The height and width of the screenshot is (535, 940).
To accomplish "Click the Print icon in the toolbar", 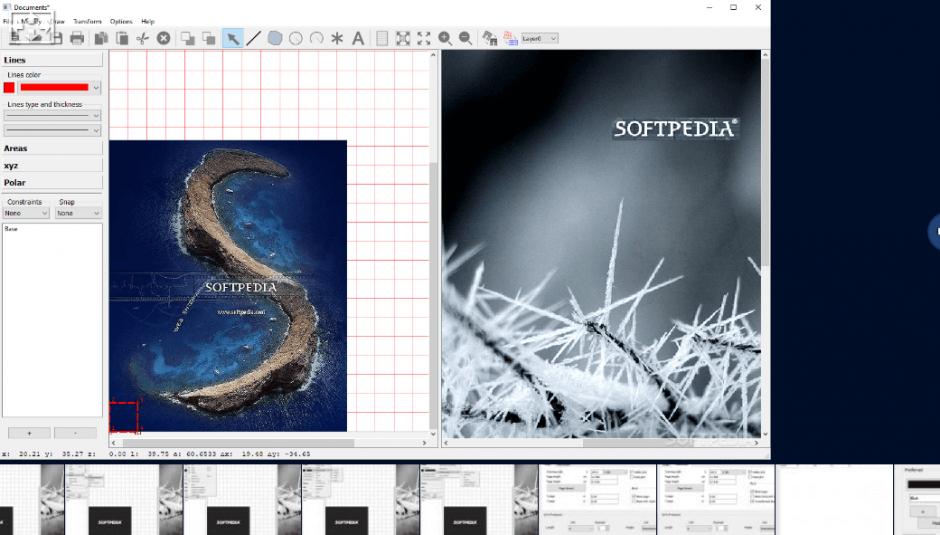I will [77, 38].
